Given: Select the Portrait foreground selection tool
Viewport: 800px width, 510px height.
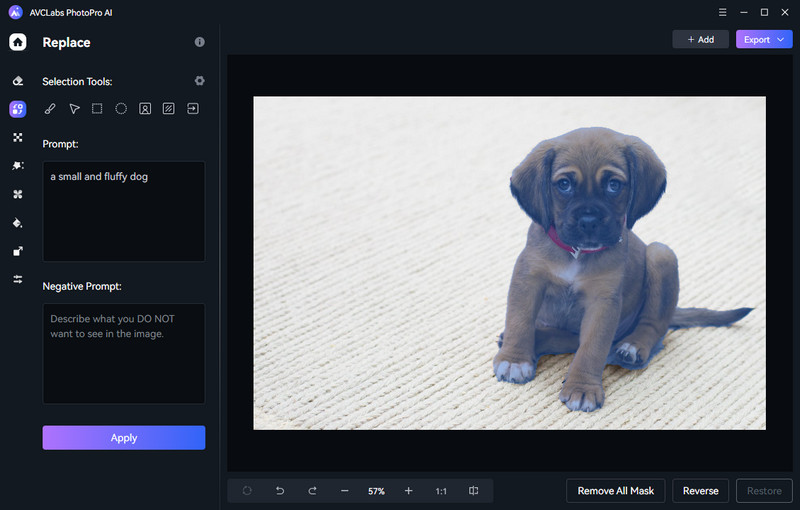Looking at the screenshot, I should click(145, 109).
